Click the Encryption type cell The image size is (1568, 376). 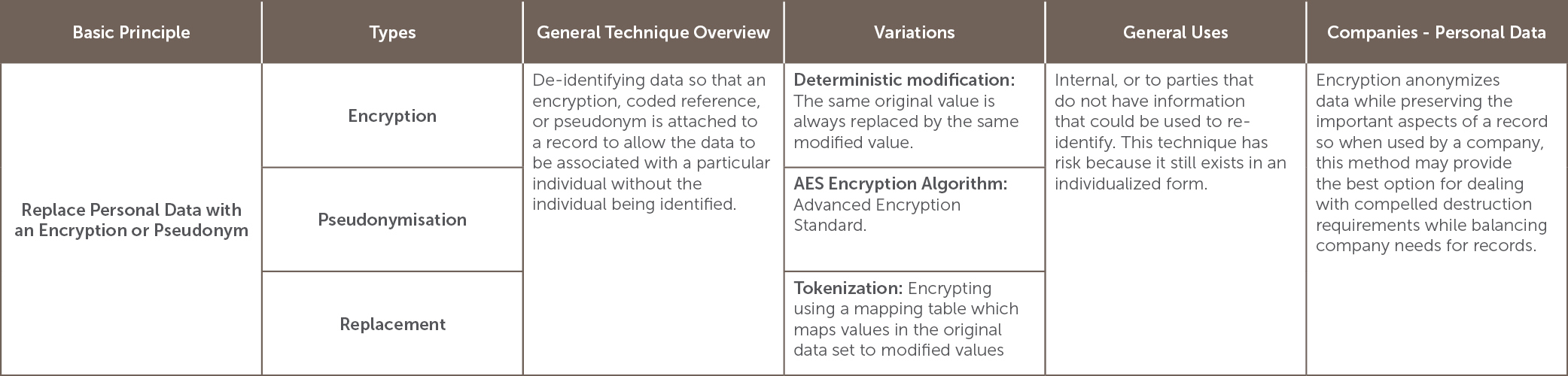tap(392, 116)
